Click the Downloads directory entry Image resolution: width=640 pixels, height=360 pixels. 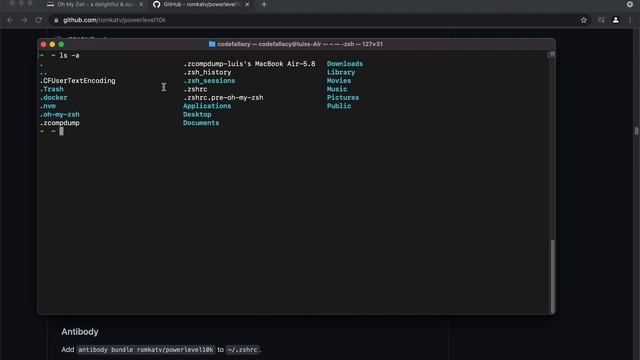click(x=344, y=64)
